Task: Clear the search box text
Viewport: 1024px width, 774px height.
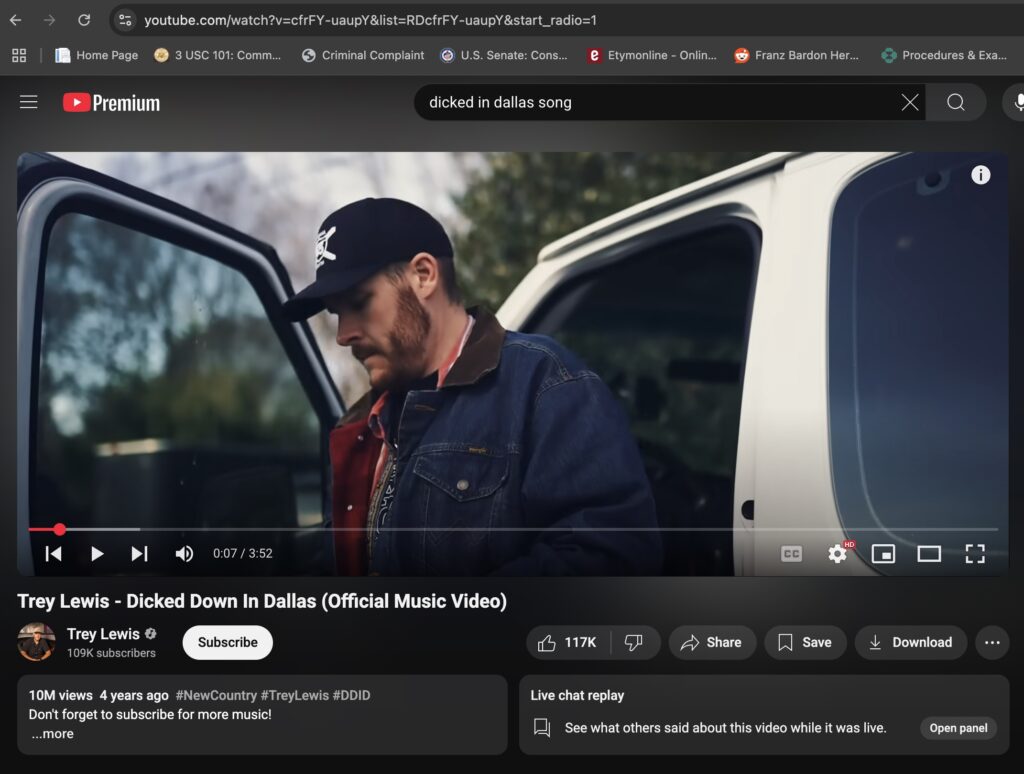Action: (x=909, y=102)
